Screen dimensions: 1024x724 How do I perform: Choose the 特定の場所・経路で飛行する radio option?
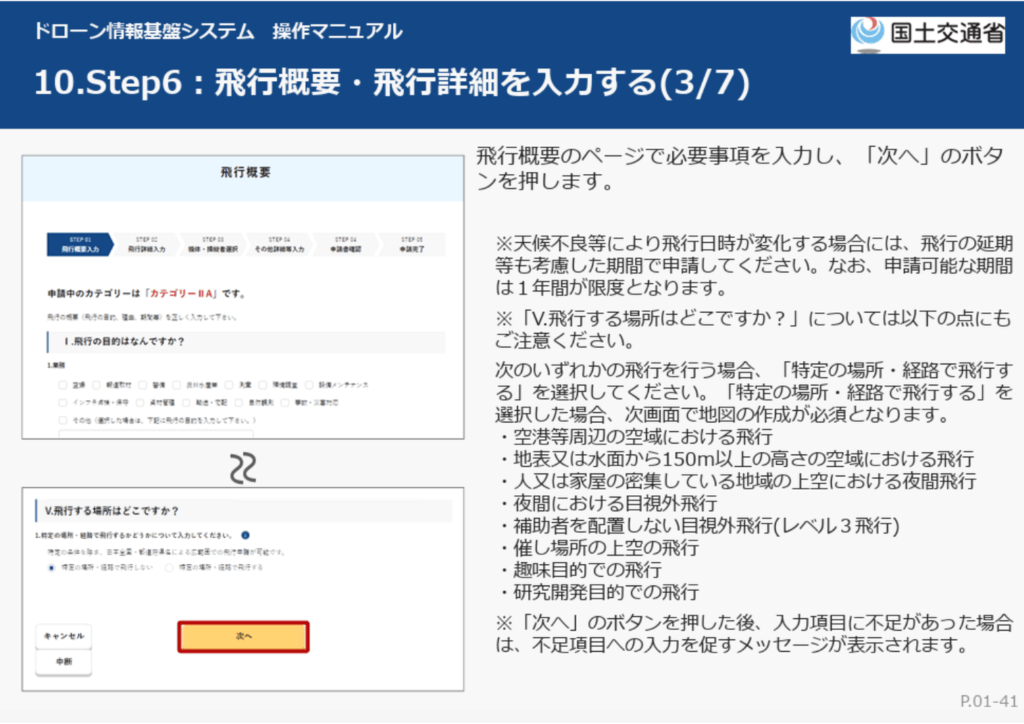pos(169,567)
